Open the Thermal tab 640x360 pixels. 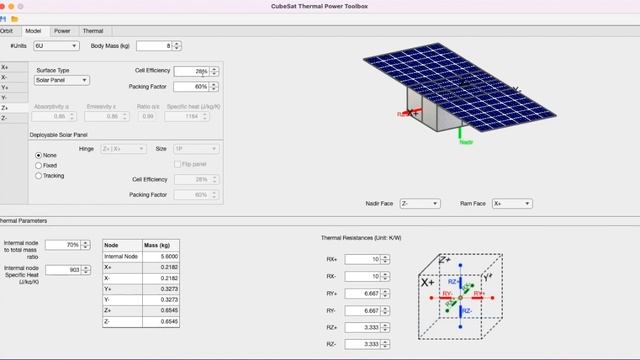coord(93,31)
